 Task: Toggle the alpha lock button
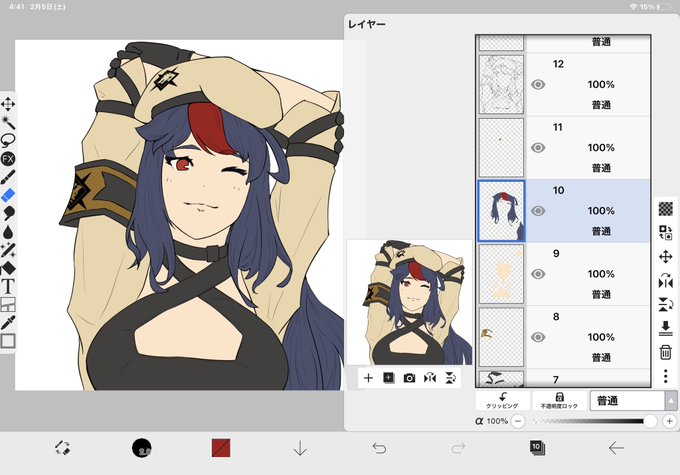pyautogui.click(x=559, y=400)
